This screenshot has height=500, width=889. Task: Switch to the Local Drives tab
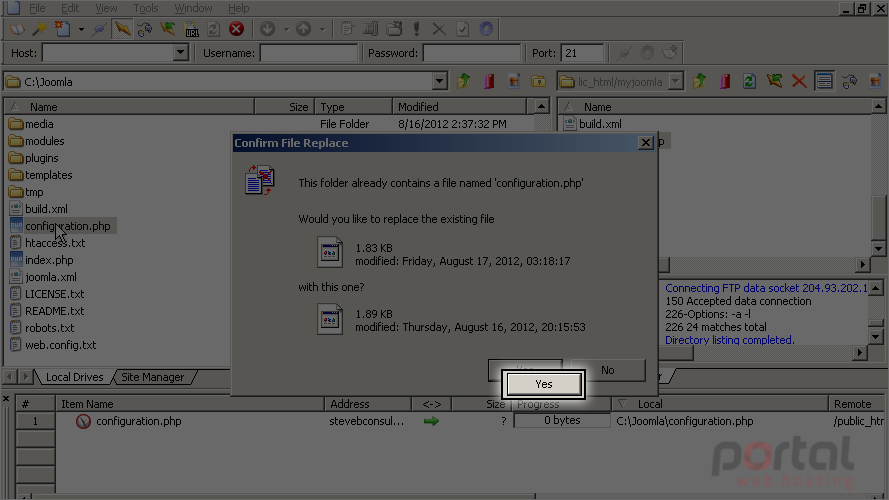(x=74, y=377)
